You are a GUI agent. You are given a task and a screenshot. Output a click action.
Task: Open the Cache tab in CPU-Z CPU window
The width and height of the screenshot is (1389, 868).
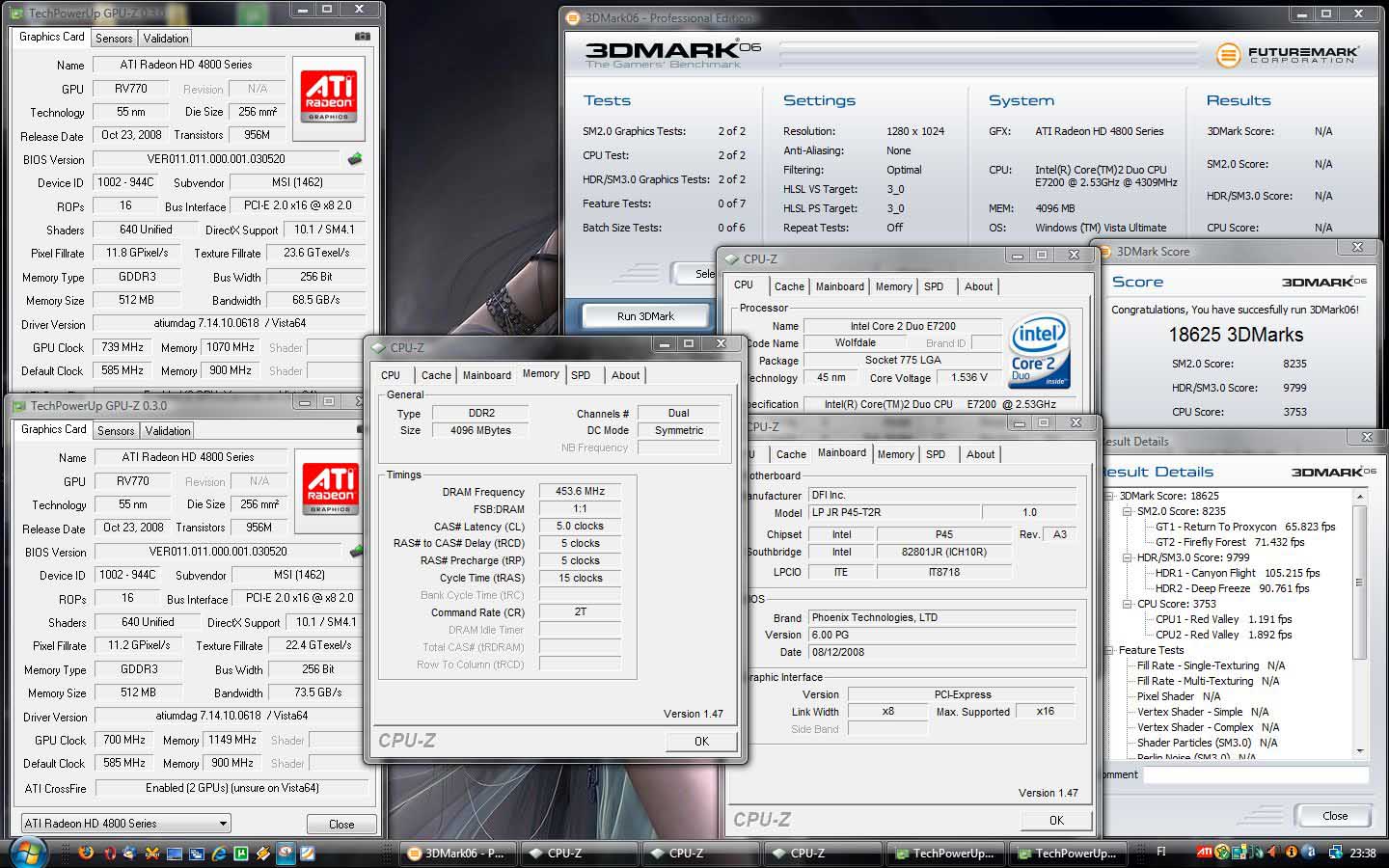(x=789, y=286)
